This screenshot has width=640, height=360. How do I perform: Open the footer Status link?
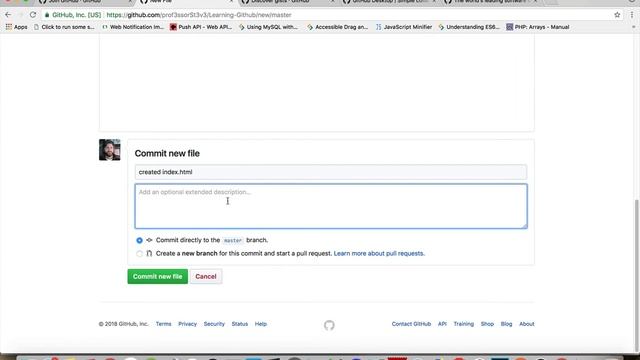[x=240, y=324]
